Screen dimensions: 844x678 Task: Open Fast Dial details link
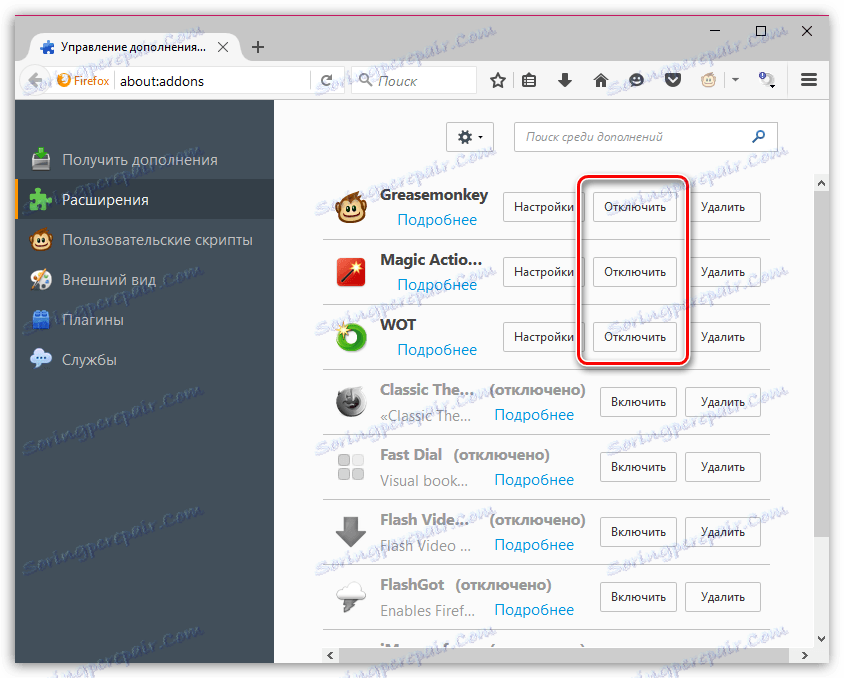(x=534, y=480)
